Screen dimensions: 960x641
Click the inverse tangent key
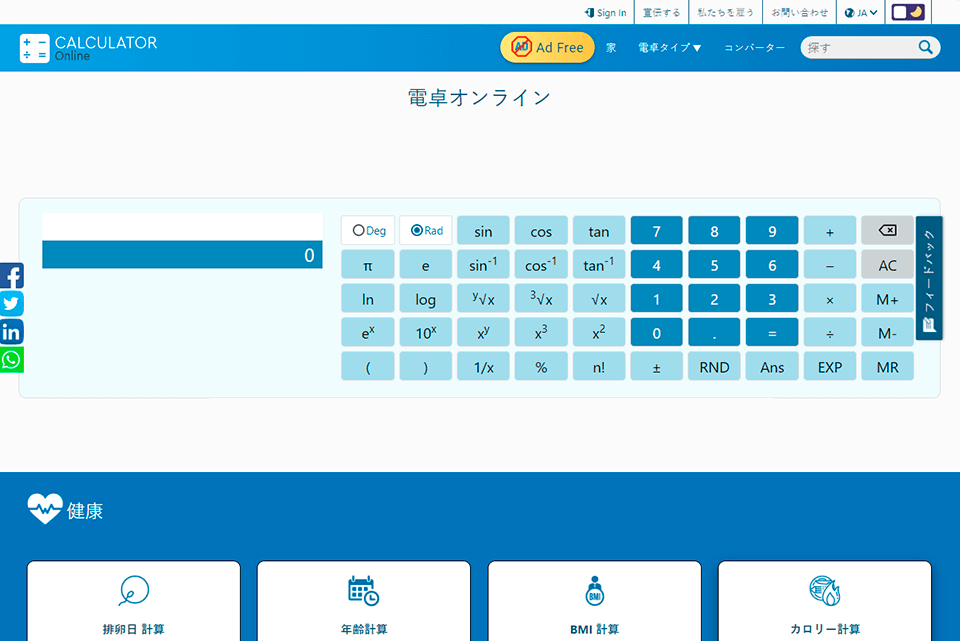click(x=599, y=265)
